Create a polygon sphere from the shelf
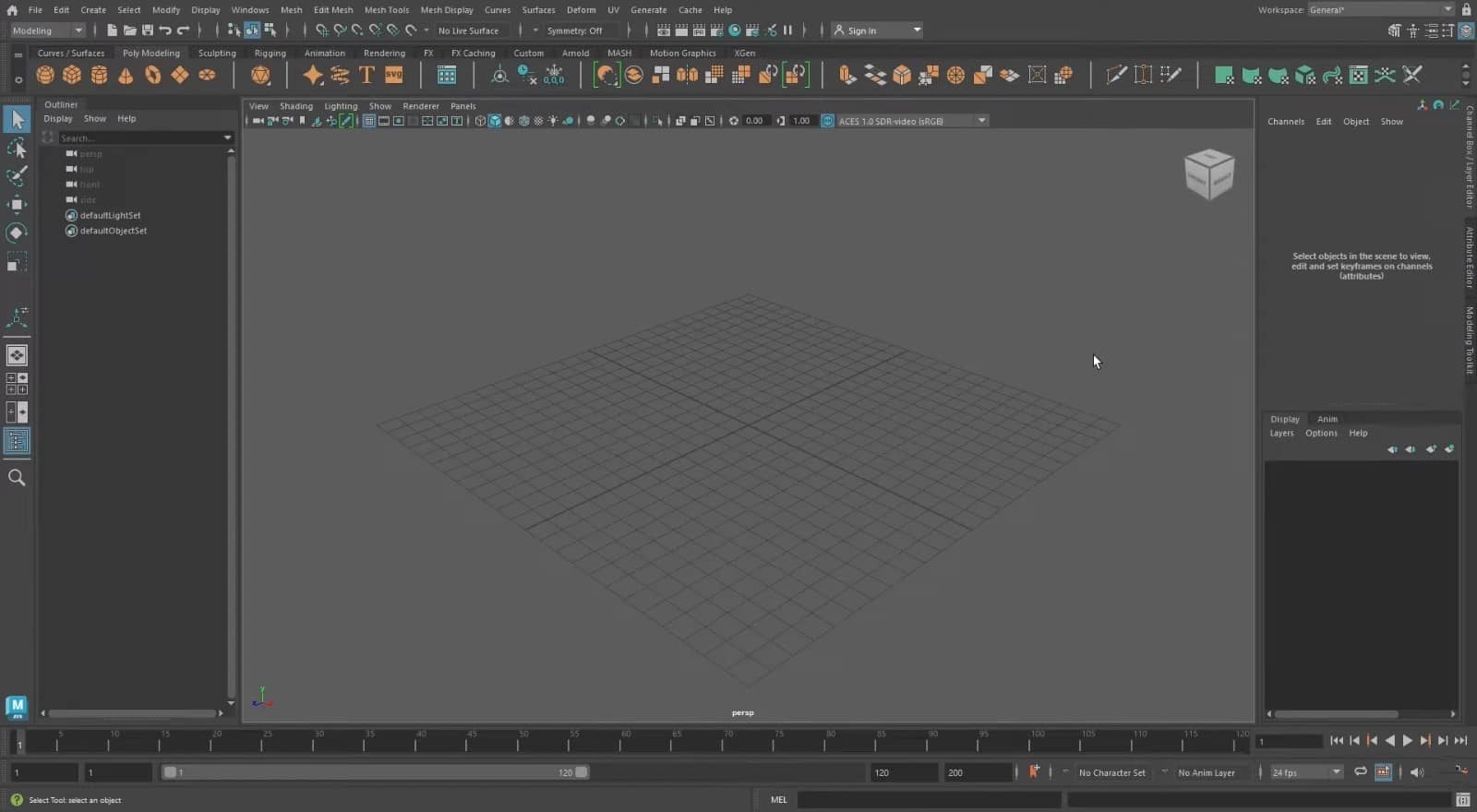The image size is (1477, 812). click(x=45, y=76)
